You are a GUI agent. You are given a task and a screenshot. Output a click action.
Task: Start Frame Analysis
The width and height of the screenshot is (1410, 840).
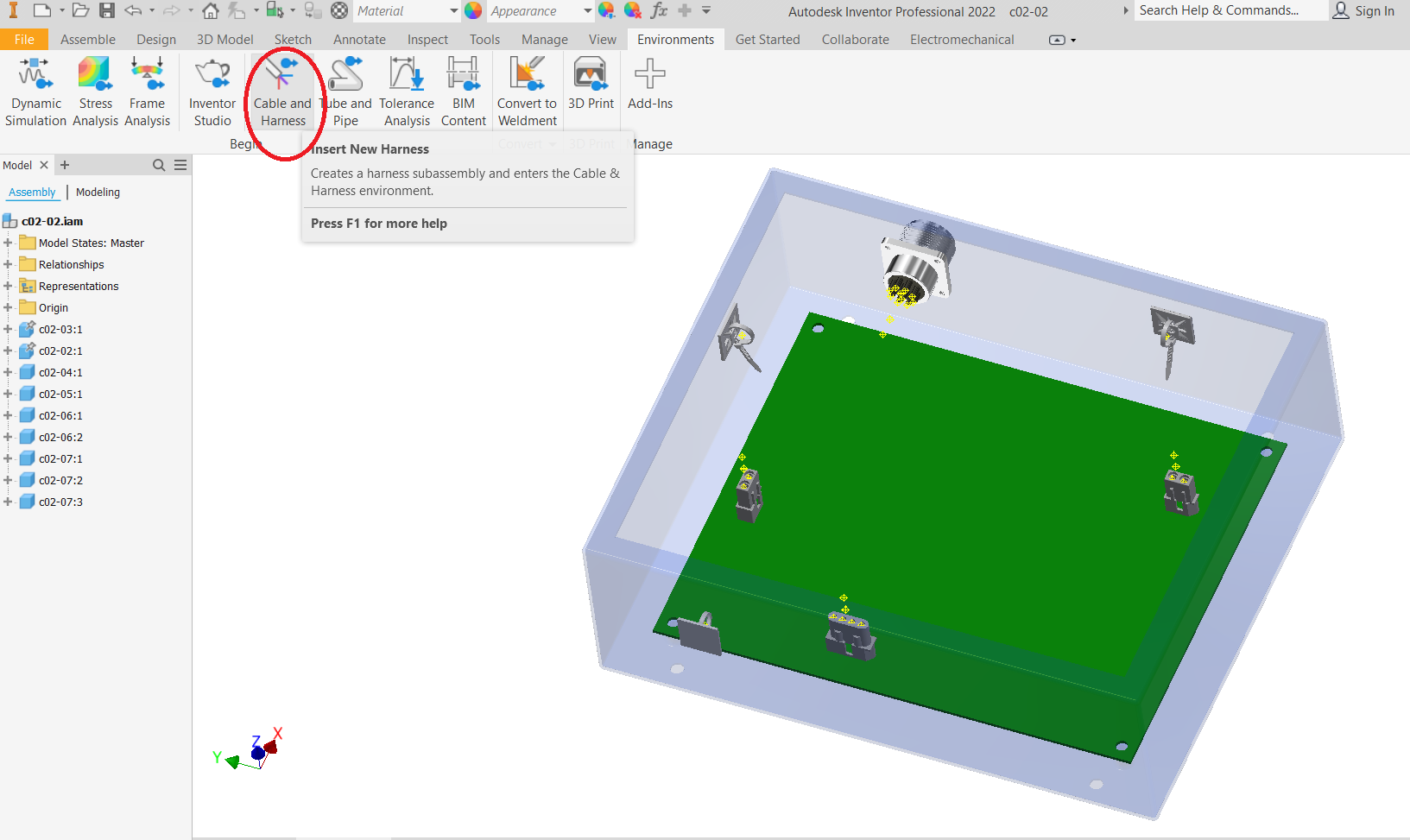tap(147, 91)
